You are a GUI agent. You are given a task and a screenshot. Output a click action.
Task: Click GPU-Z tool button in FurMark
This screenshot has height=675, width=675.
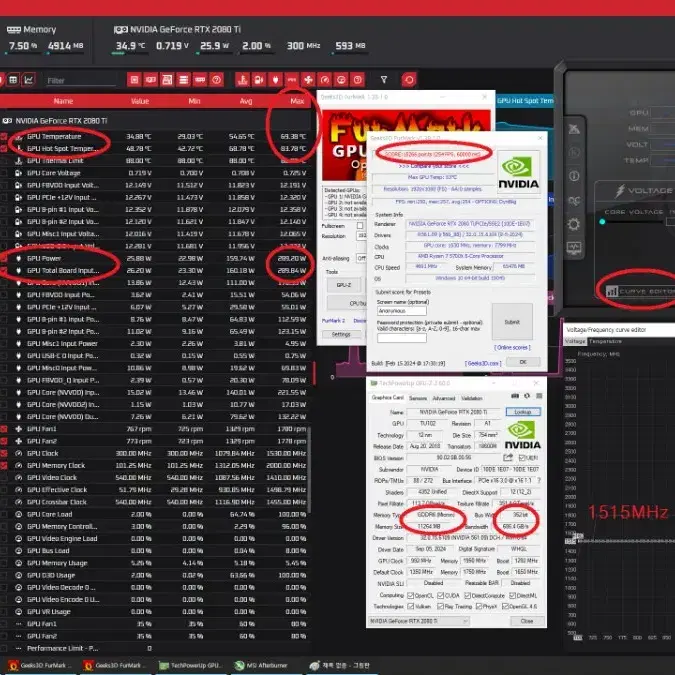[344, 285]
